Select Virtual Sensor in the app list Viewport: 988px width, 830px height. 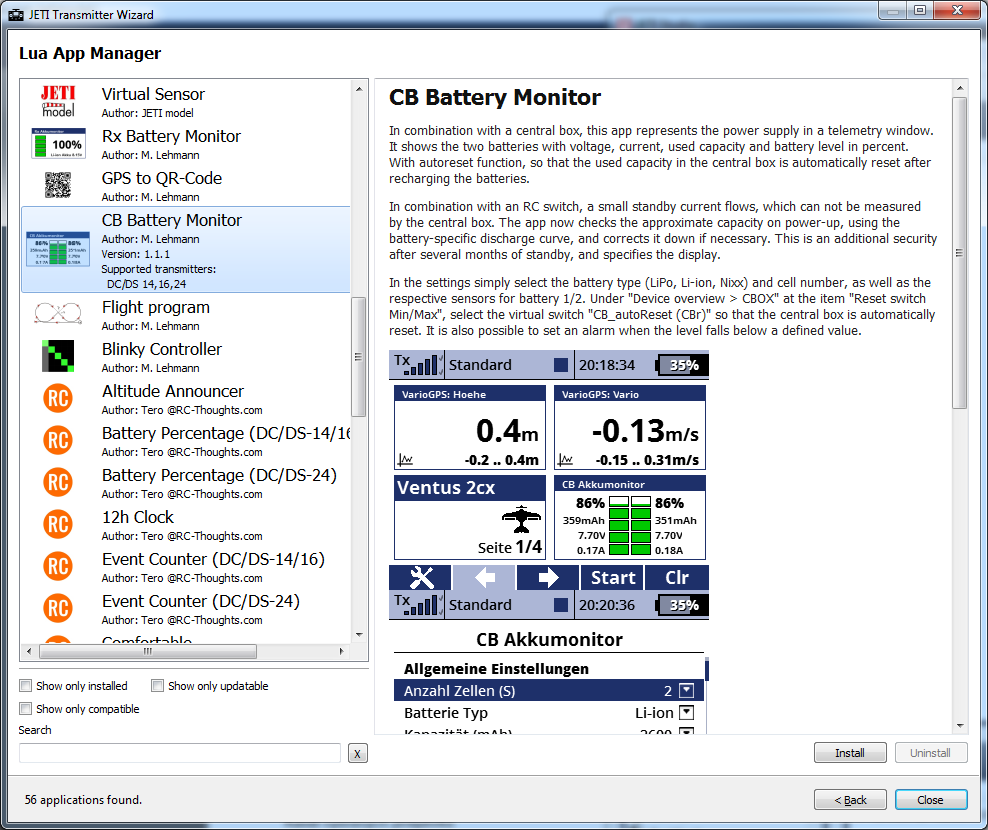pos(186,101)
